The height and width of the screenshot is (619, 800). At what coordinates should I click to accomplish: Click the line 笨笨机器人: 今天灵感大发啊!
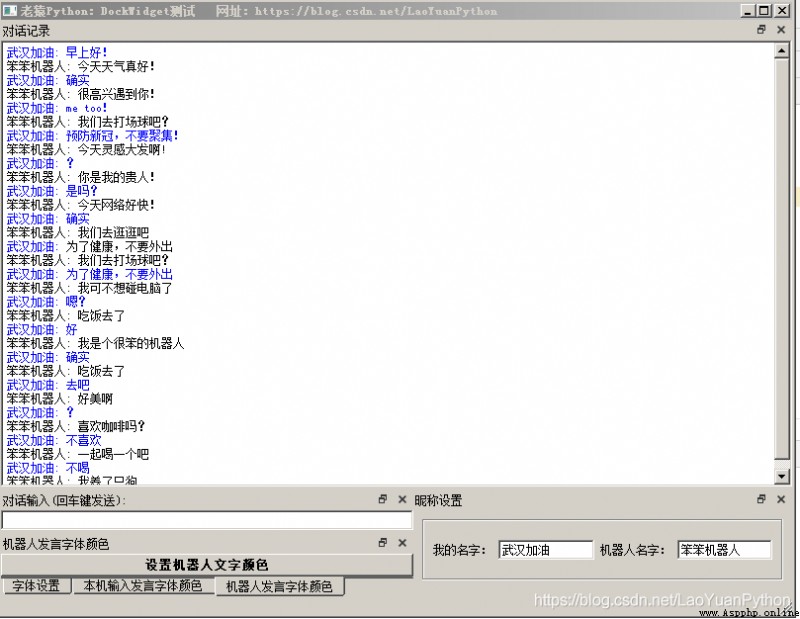(x=86, y=149)
